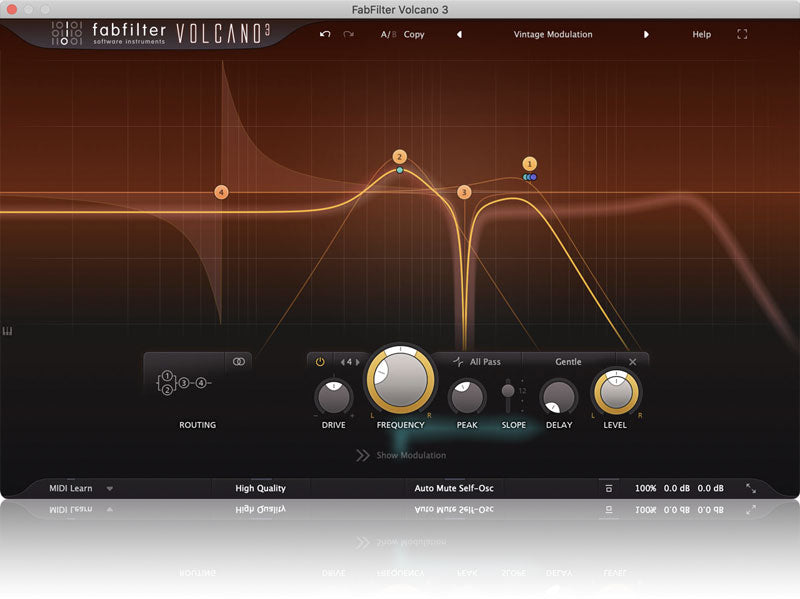The image size is (800, 599).
Task: Toggle the filter power/bypass button
Action: point(320,362)
